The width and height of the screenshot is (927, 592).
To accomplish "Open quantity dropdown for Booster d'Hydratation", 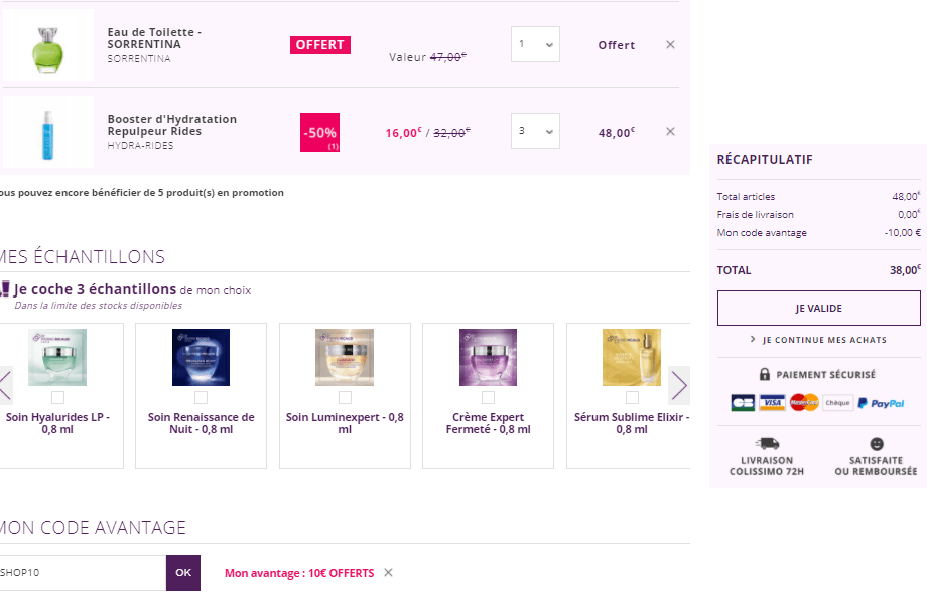I will pyautogui.click(x=535, y=131).
